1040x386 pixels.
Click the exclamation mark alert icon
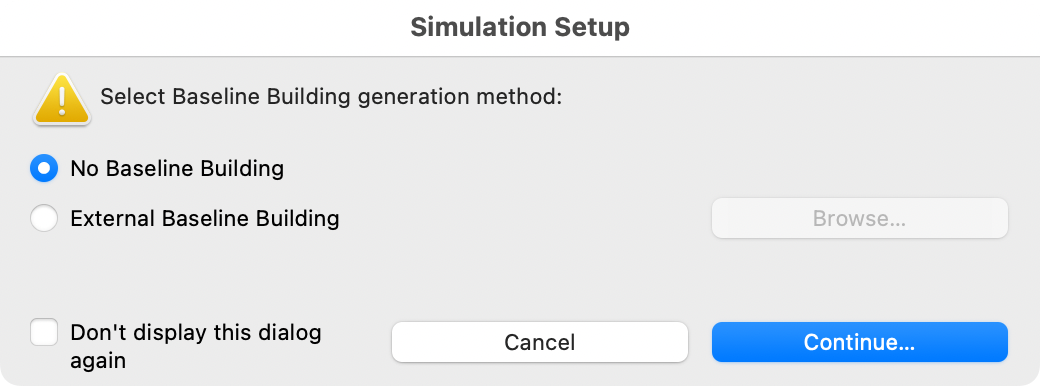62,99
